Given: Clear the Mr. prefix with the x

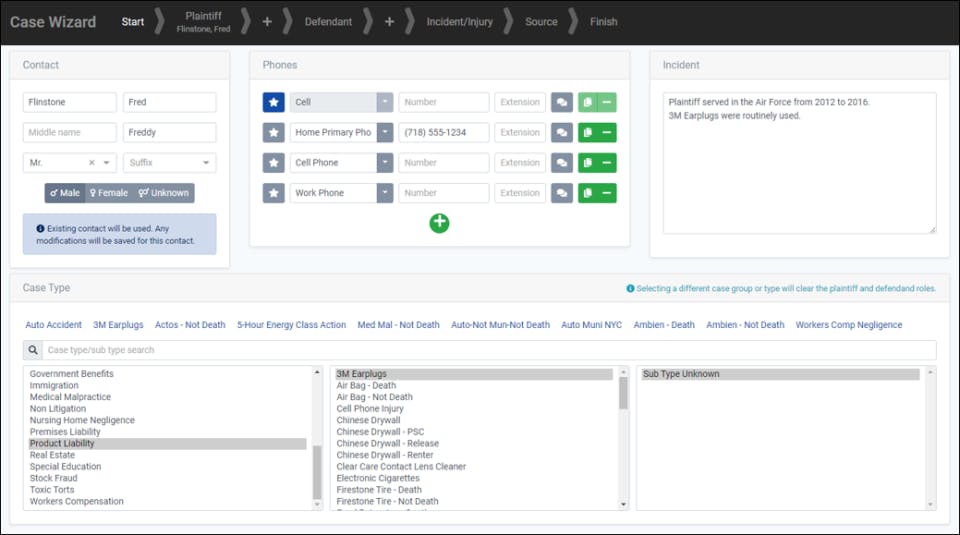Looking at the screenshot, I should click(92, 163).
